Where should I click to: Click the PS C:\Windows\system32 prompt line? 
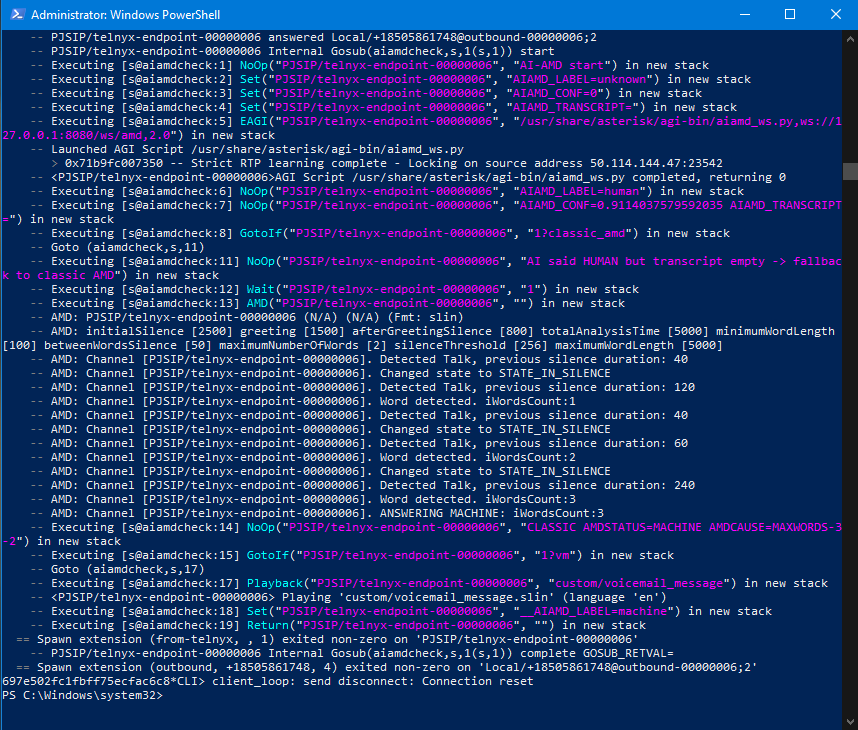coord(83,695)
